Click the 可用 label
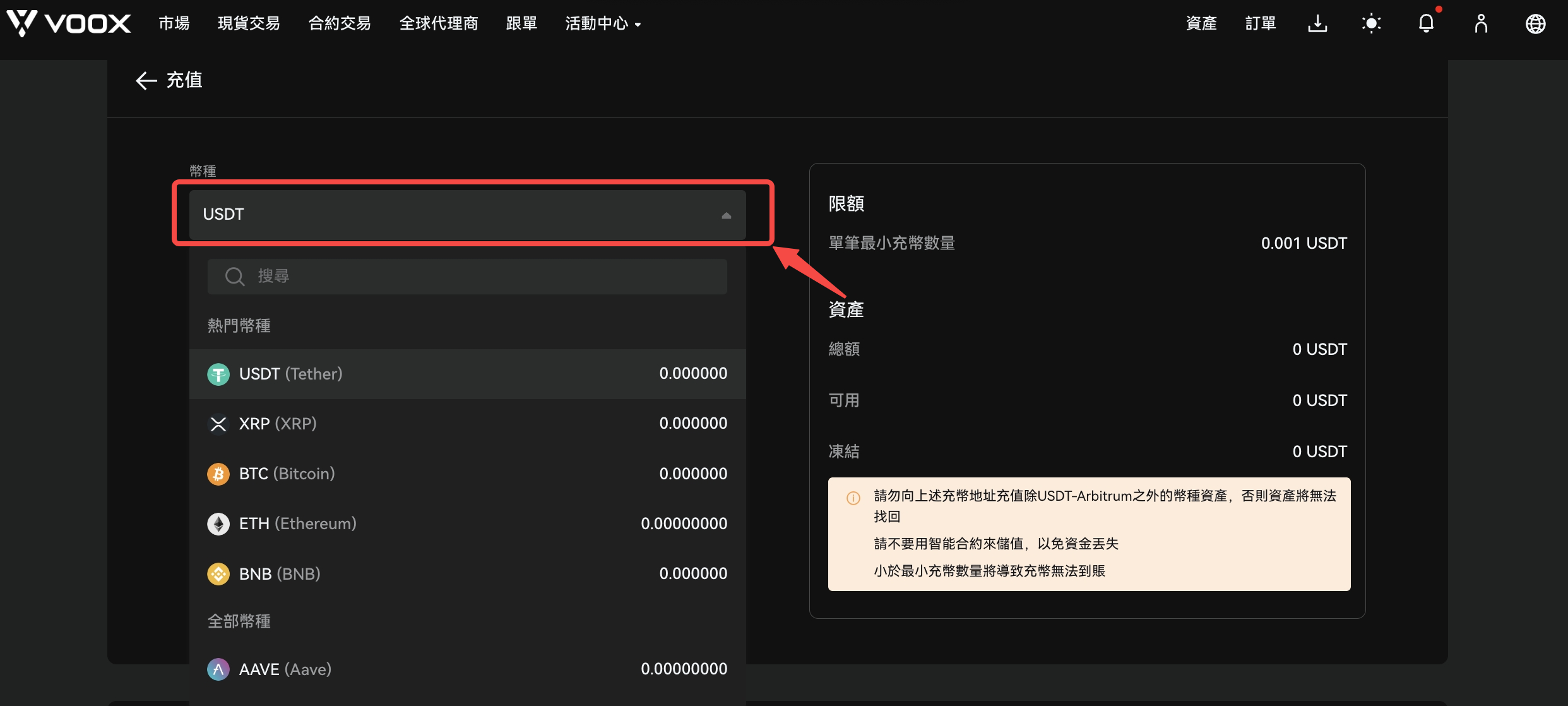This screenshot has width=1568, height=706. coord(844,400)
